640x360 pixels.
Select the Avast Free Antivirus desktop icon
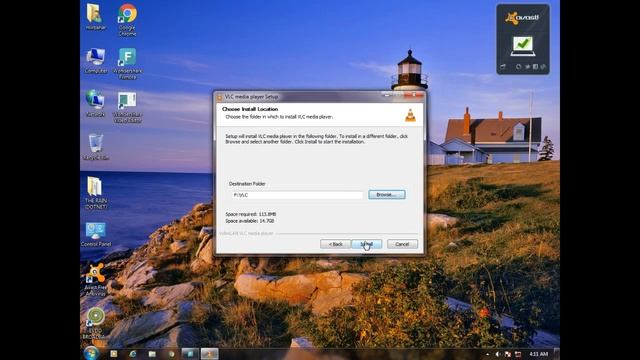click(96, 280)
